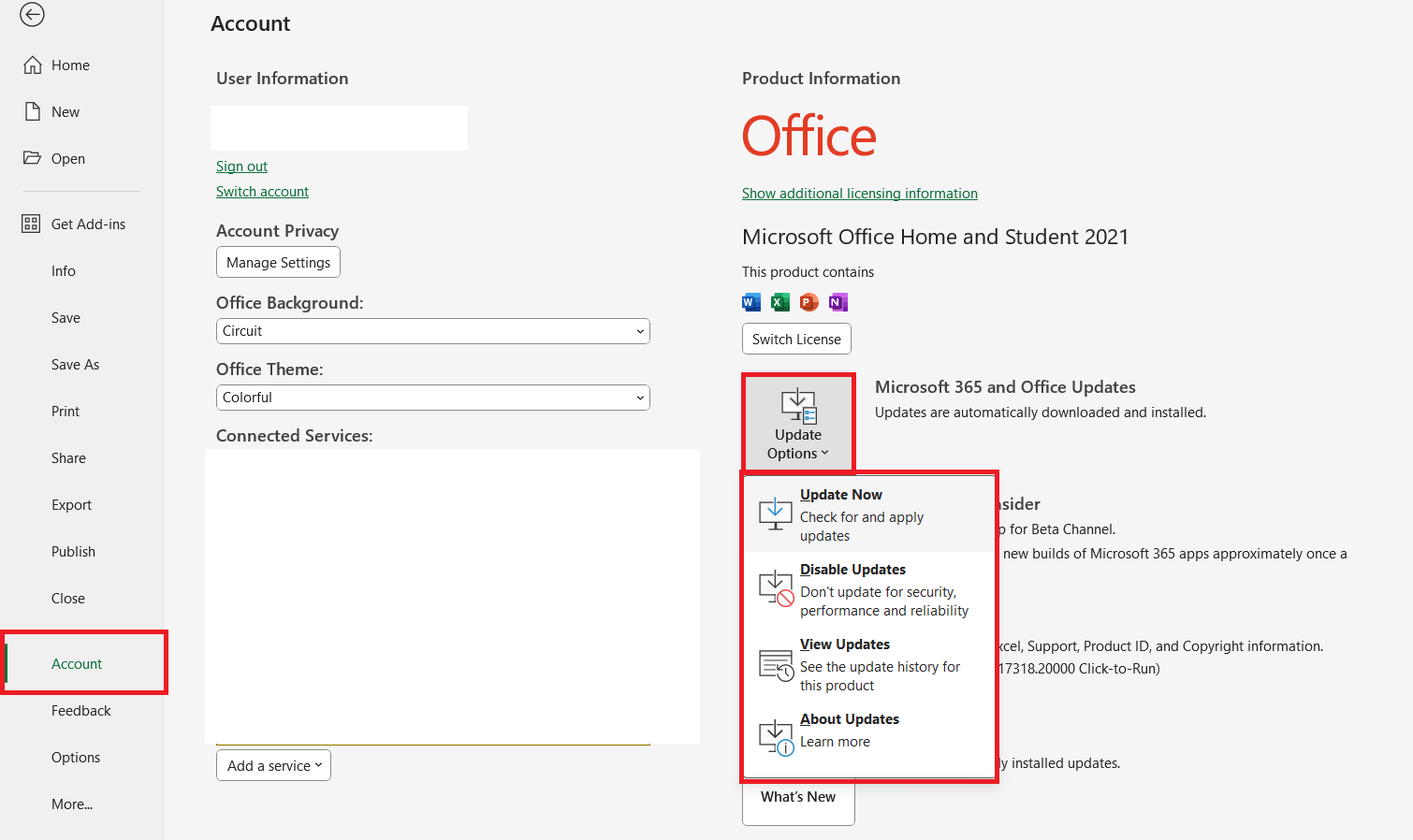Click the Microsoft Office Home and Student 2021 text
This screenshot has height=840, width=1413.
tap(935, 237)
